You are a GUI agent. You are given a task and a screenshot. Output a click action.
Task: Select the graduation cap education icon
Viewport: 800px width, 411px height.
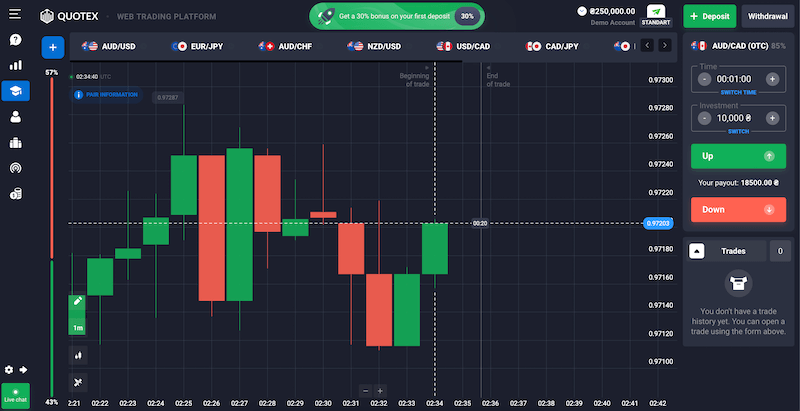click(x=15, y=91)
